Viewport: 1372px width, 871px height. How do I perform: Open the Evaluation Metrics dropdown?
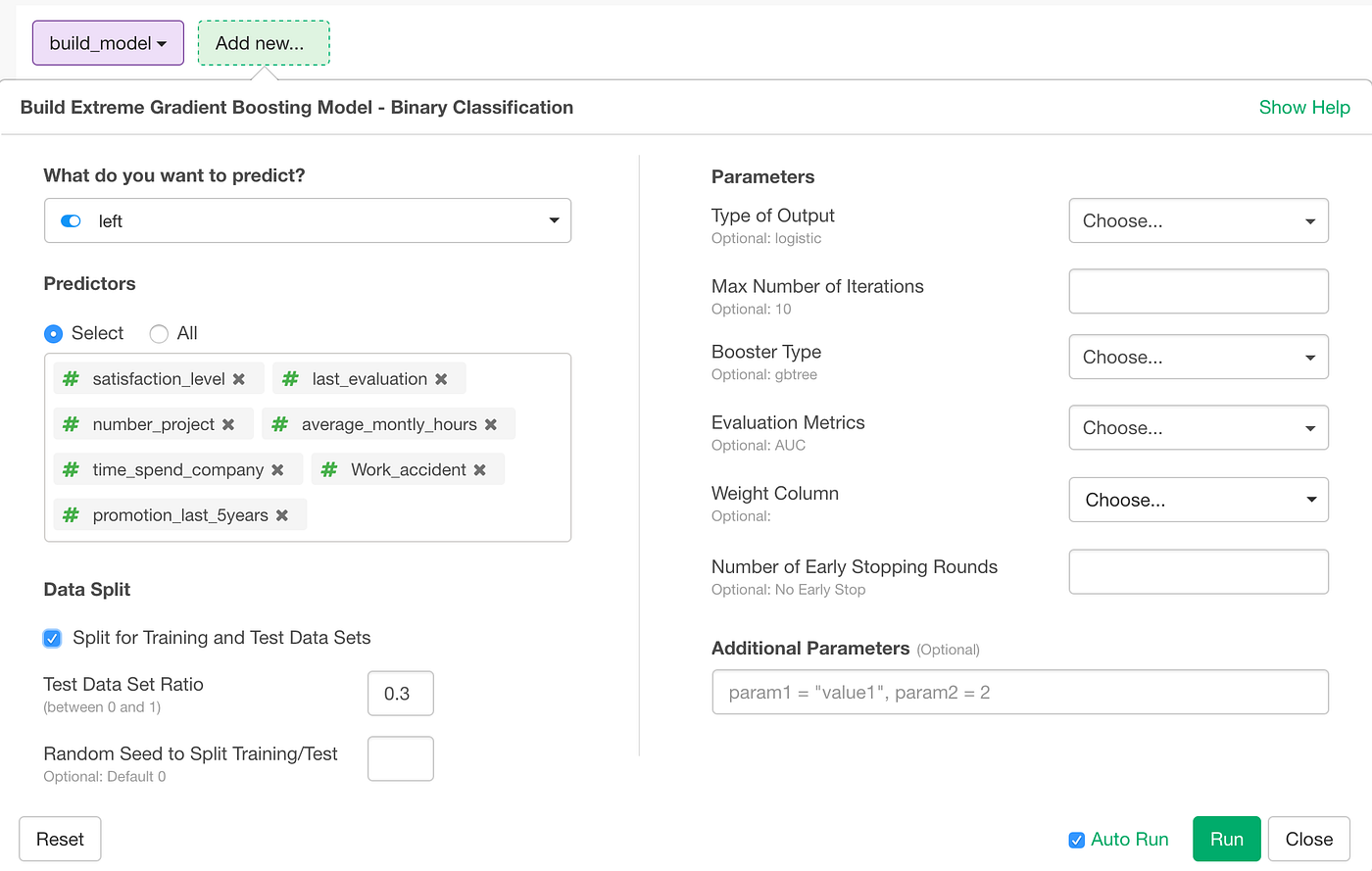(1198, 427)
